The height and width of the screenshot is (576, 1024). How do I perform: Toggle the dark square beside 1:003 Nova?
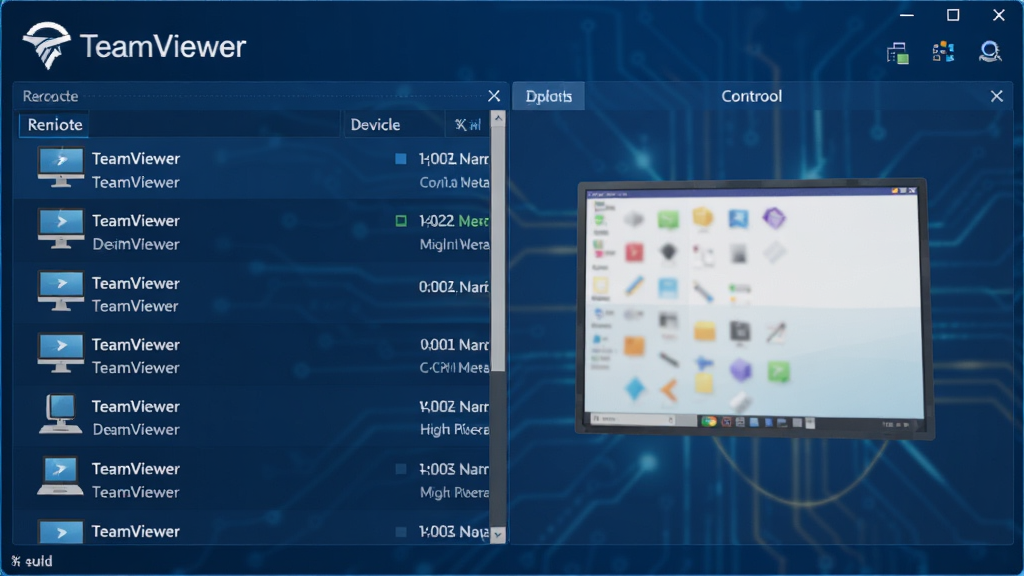tap(401, 532)
